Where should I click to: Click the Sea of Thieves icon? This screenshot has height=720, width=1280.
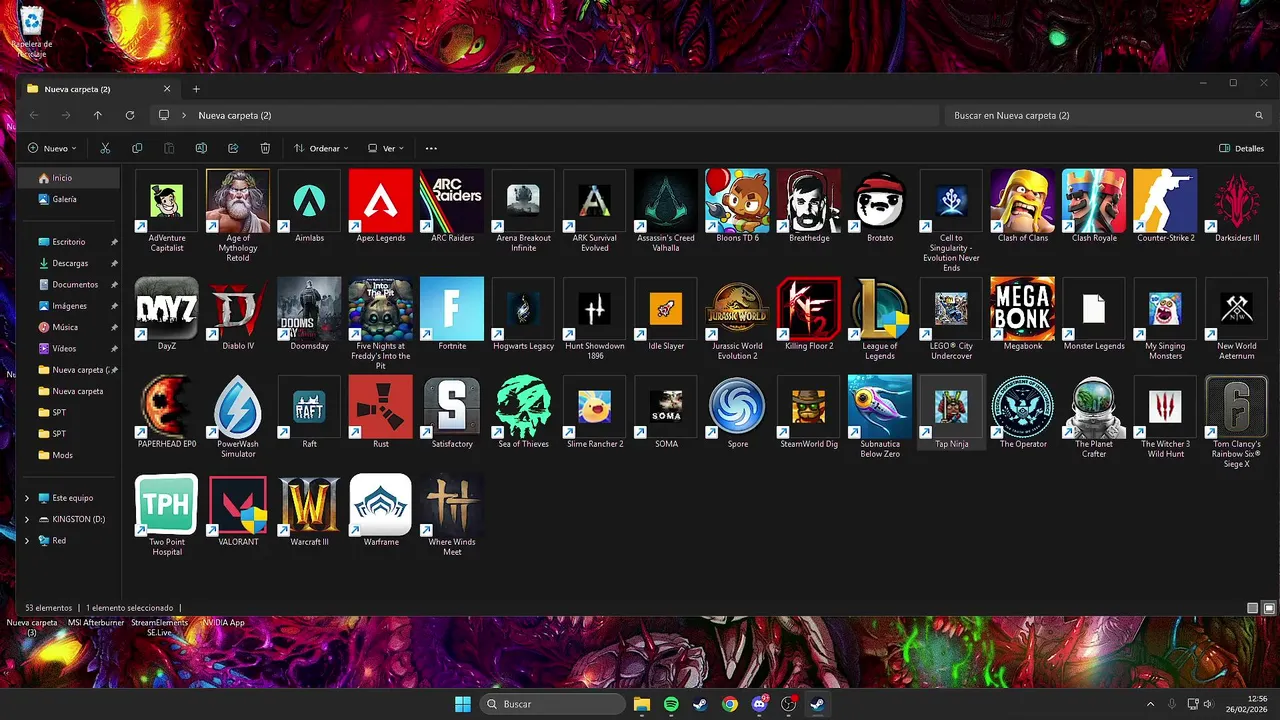(524, 407)
